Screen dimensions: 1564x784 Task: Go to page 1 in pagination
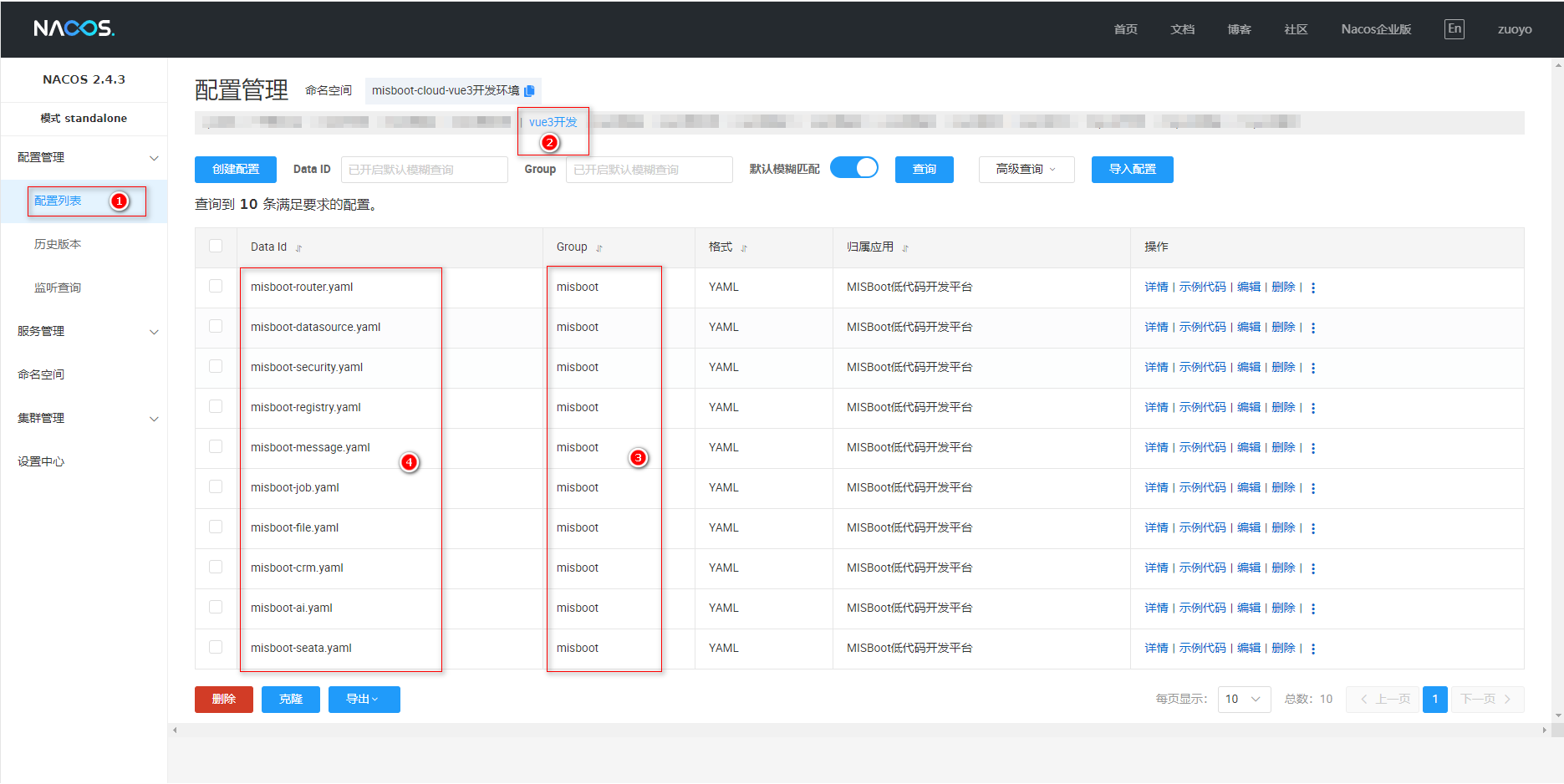[x=1434, y=700]
